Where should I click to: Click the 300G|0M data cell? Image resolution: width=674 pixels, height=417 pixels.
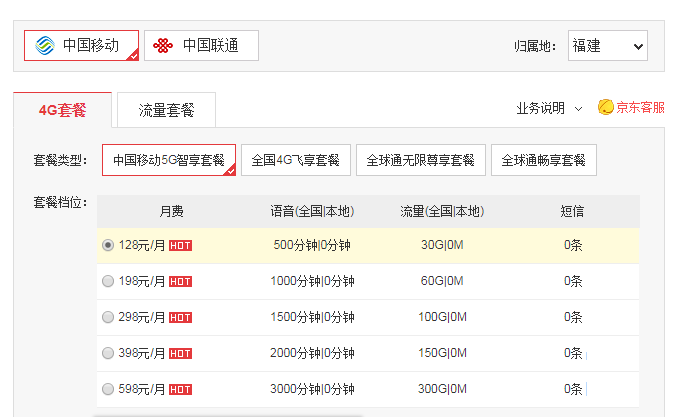coord(442,389)
